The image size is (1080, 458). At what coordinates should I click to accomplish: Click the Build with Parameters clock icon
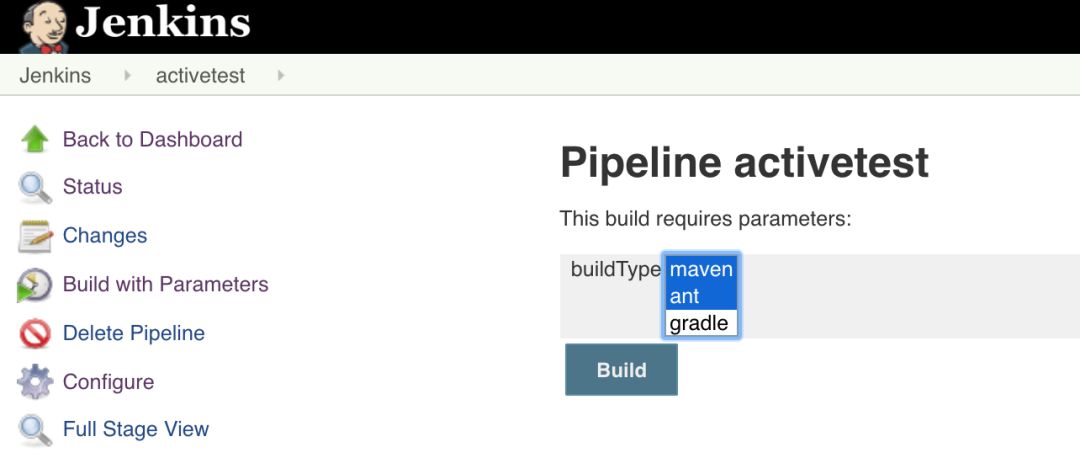(35, 285)
